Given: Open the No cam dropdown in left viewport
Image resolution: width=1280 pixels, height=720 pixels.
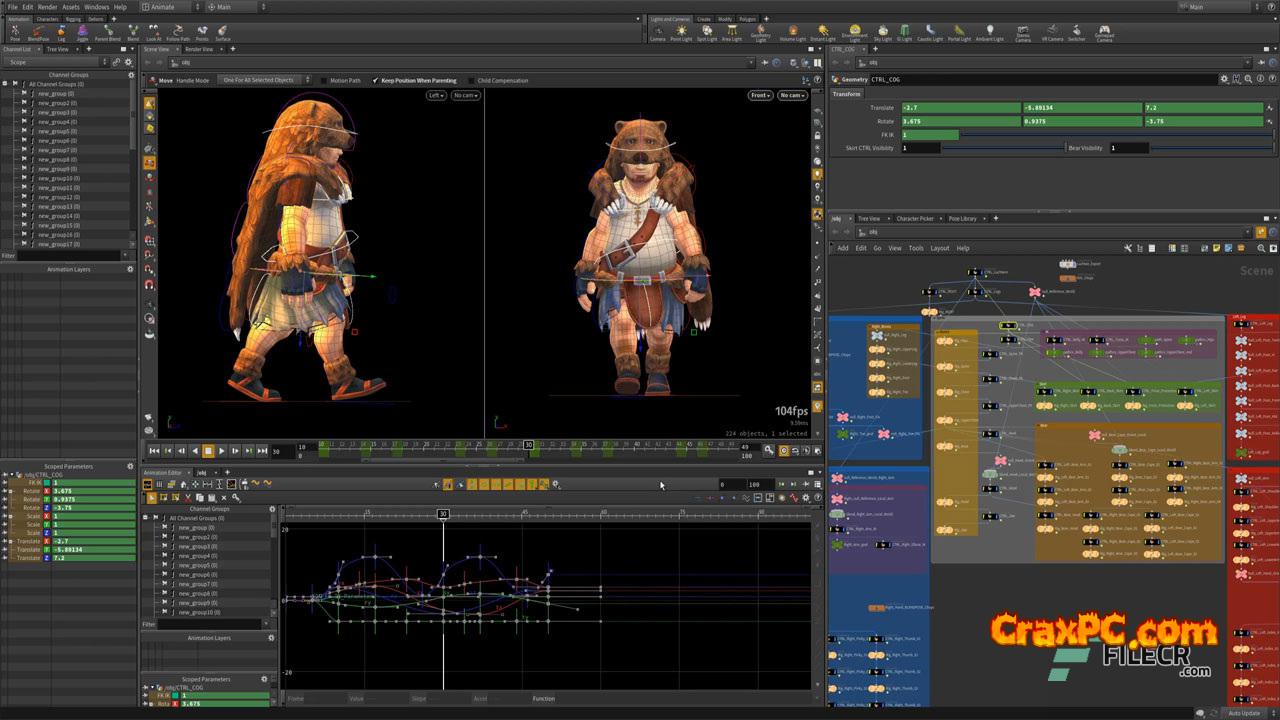Looking at the screenshot, I should (x=466, y=95).
